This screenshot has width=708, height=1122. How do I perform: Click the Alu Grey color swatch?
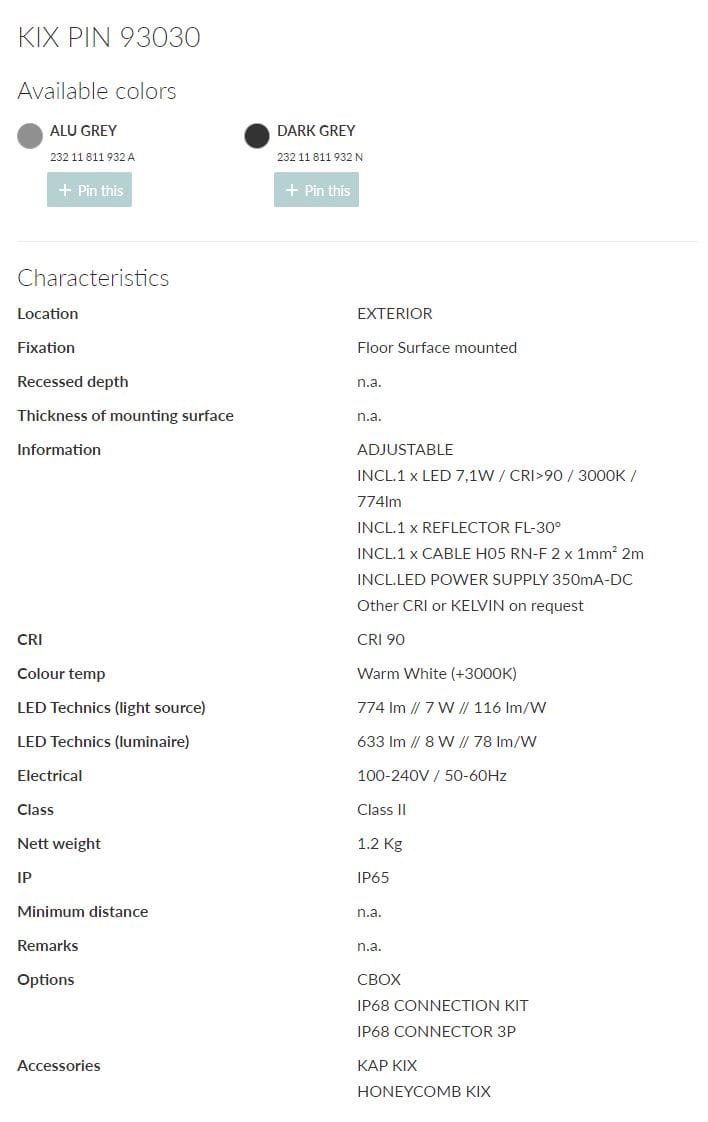tap(30, 136)
